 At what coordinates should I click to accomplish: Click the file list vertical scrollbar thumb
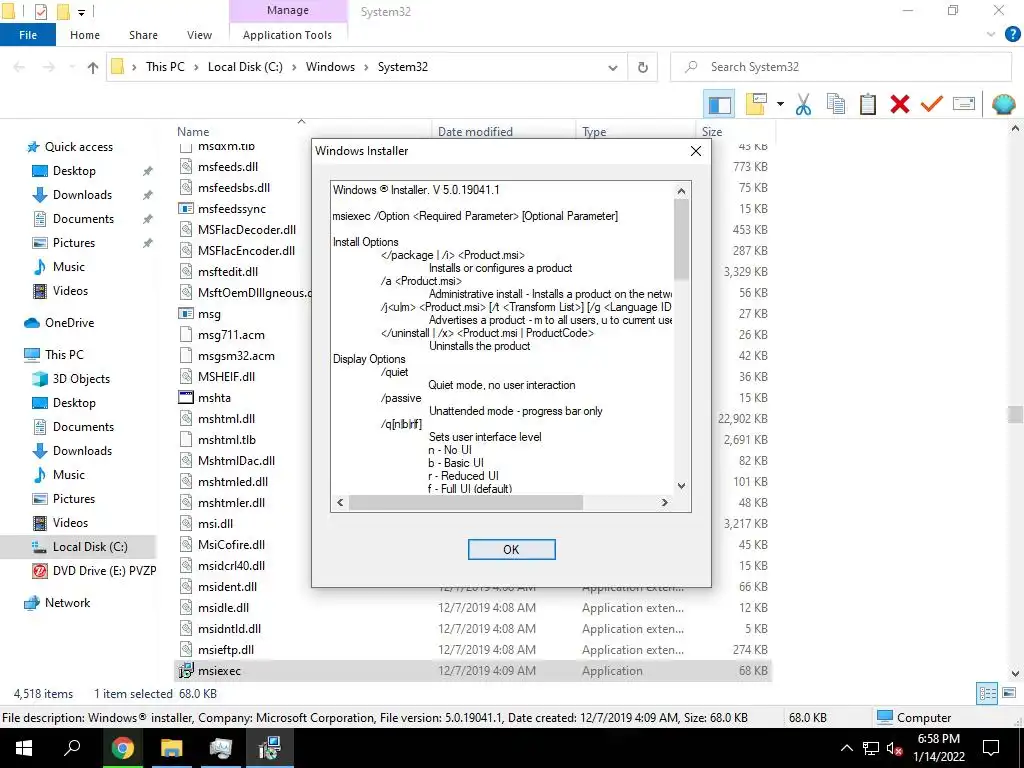pyautogui.click(x=1015, y=414)
